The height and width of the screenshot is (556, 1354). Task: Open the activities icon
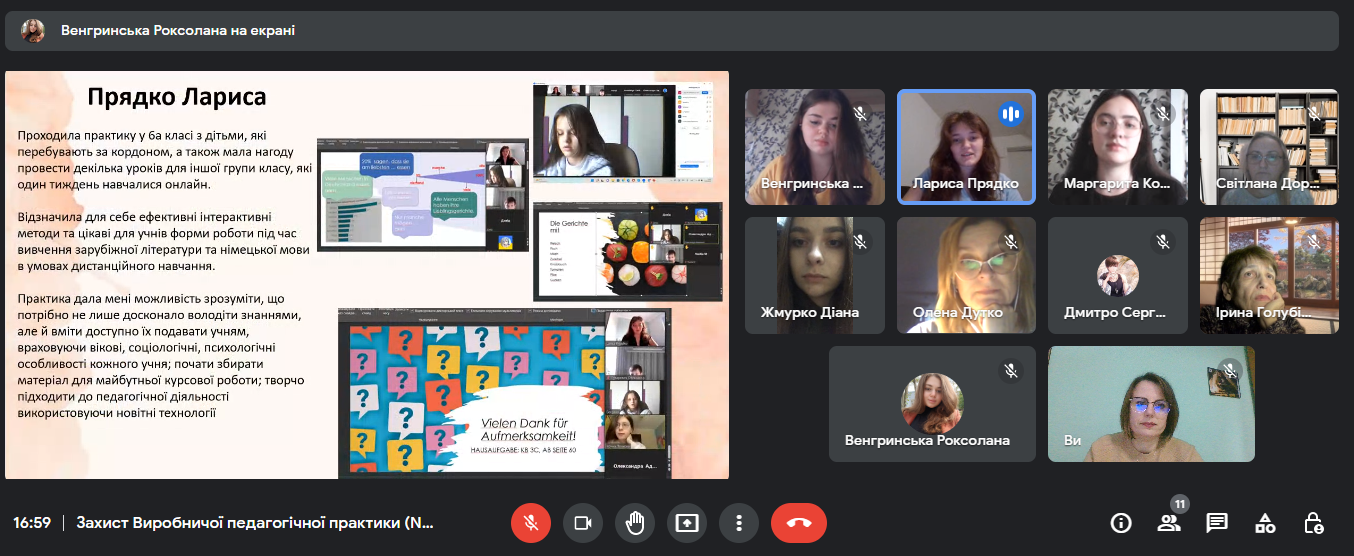click(1265, 522)
